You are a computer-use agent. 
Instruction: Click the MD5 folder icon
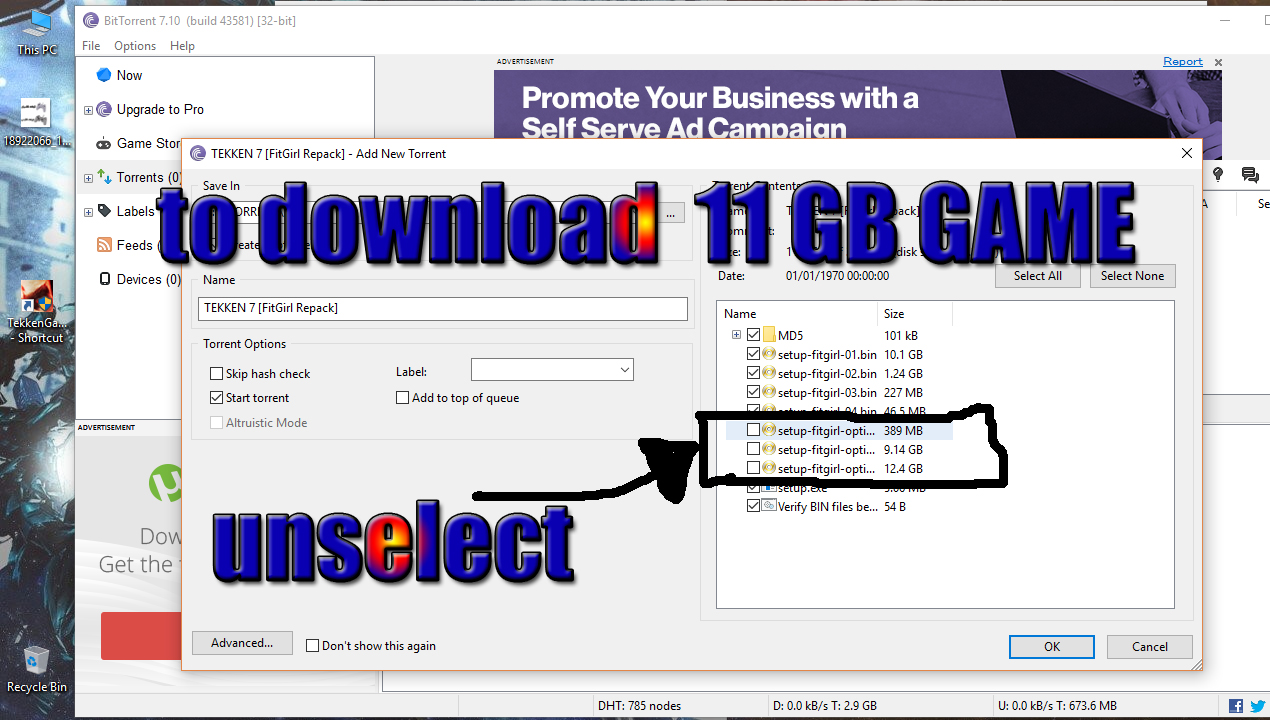tap(769, 335)
